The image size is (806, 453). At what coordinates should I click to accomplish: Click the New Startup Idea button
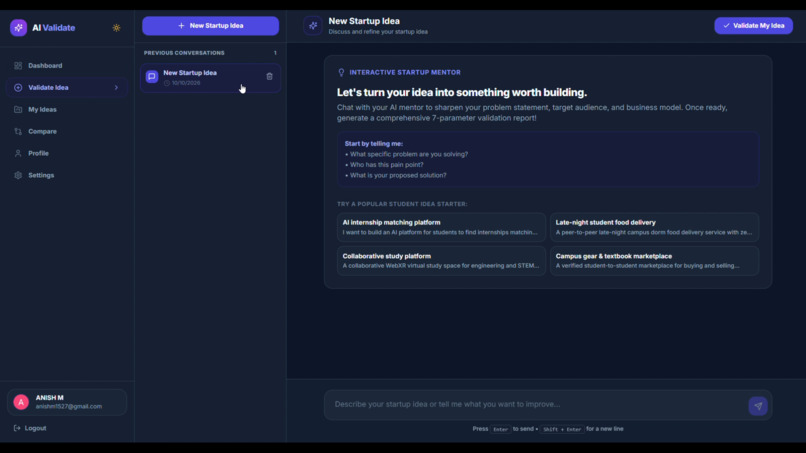tap(210, 26)
